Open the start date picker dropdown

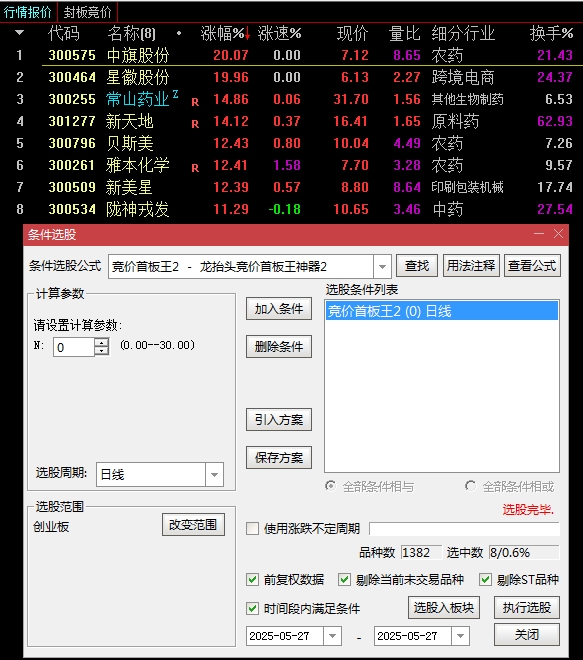[x=333, y=636]
